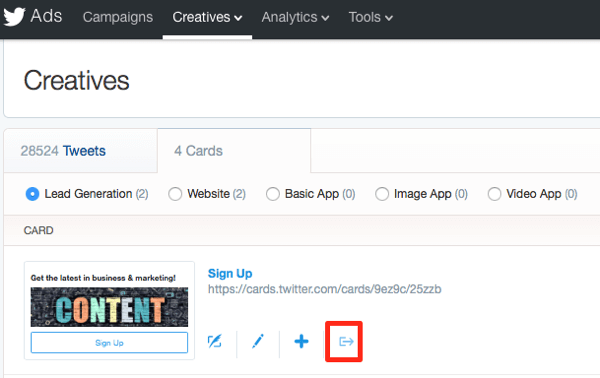Select the Video App radio option
This screenshot has width=600, height=378.
[494, 194]
